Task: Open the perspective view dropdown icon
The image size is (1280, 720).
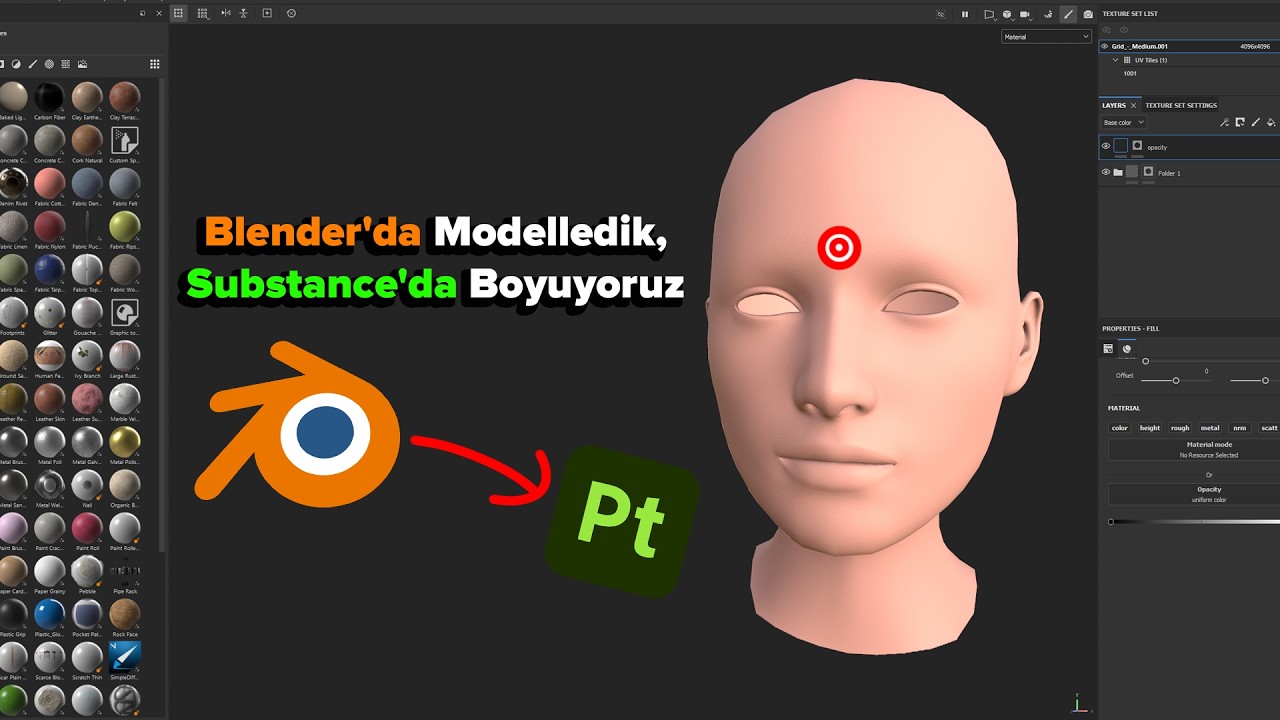Action: 989,14
